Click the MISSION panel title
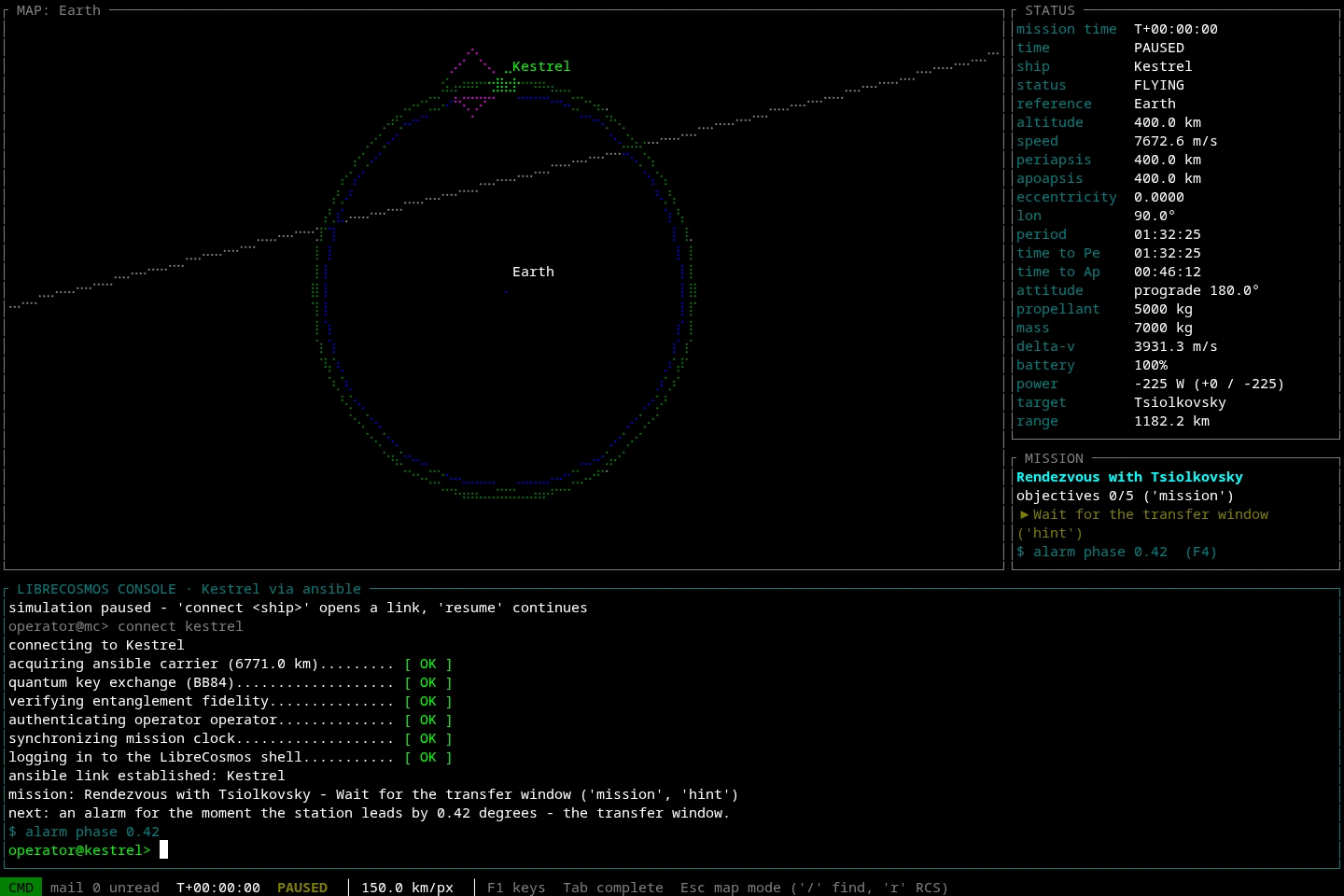This screenshot has width=1344, height=896. 1054,458
